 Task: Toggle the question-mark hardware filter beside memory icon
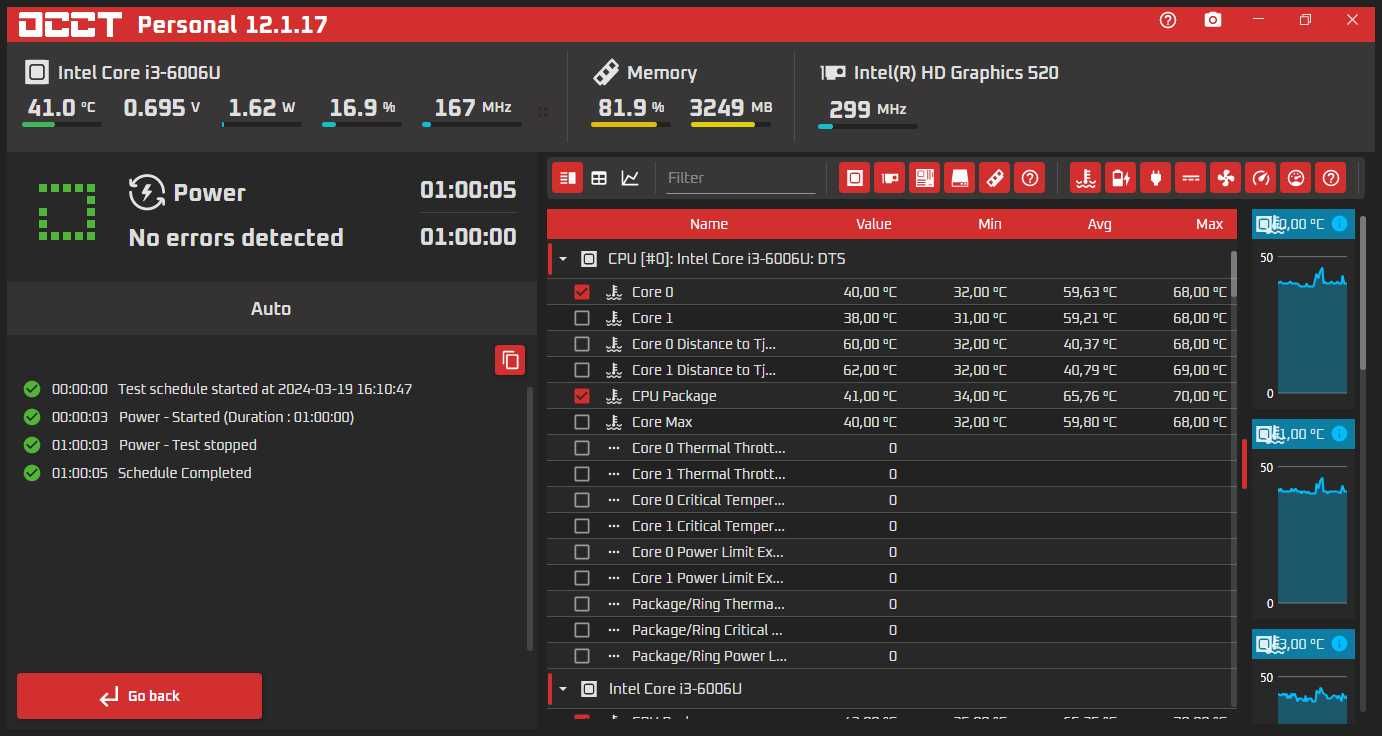click(x=1029, y=178)
